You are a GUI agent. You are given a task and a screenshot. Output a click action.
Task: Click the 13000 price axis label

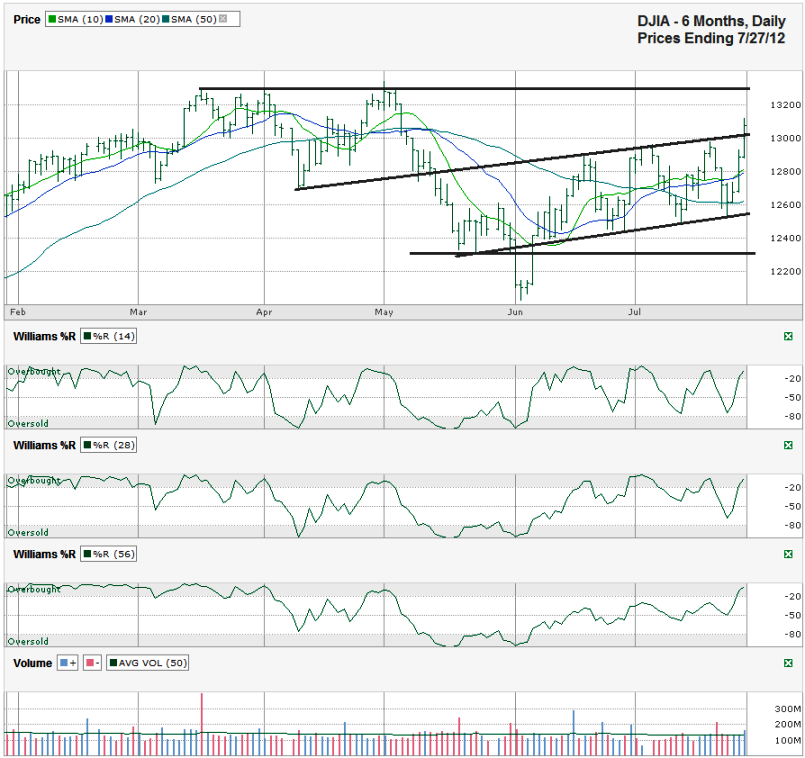pyautogui.click(x=785, y=138)
